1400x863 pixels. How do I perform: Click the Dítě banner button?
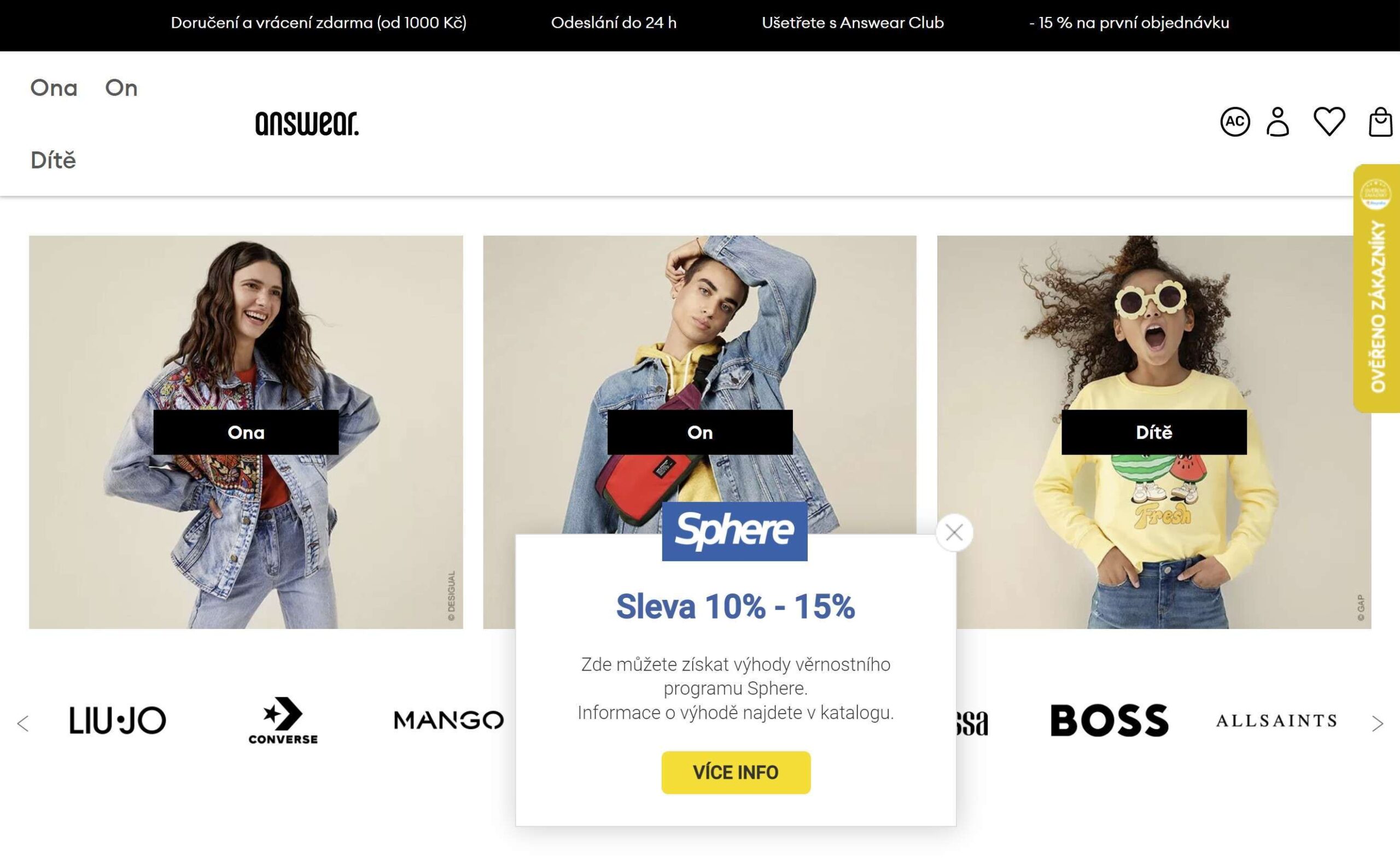[x=1154, y=432]
